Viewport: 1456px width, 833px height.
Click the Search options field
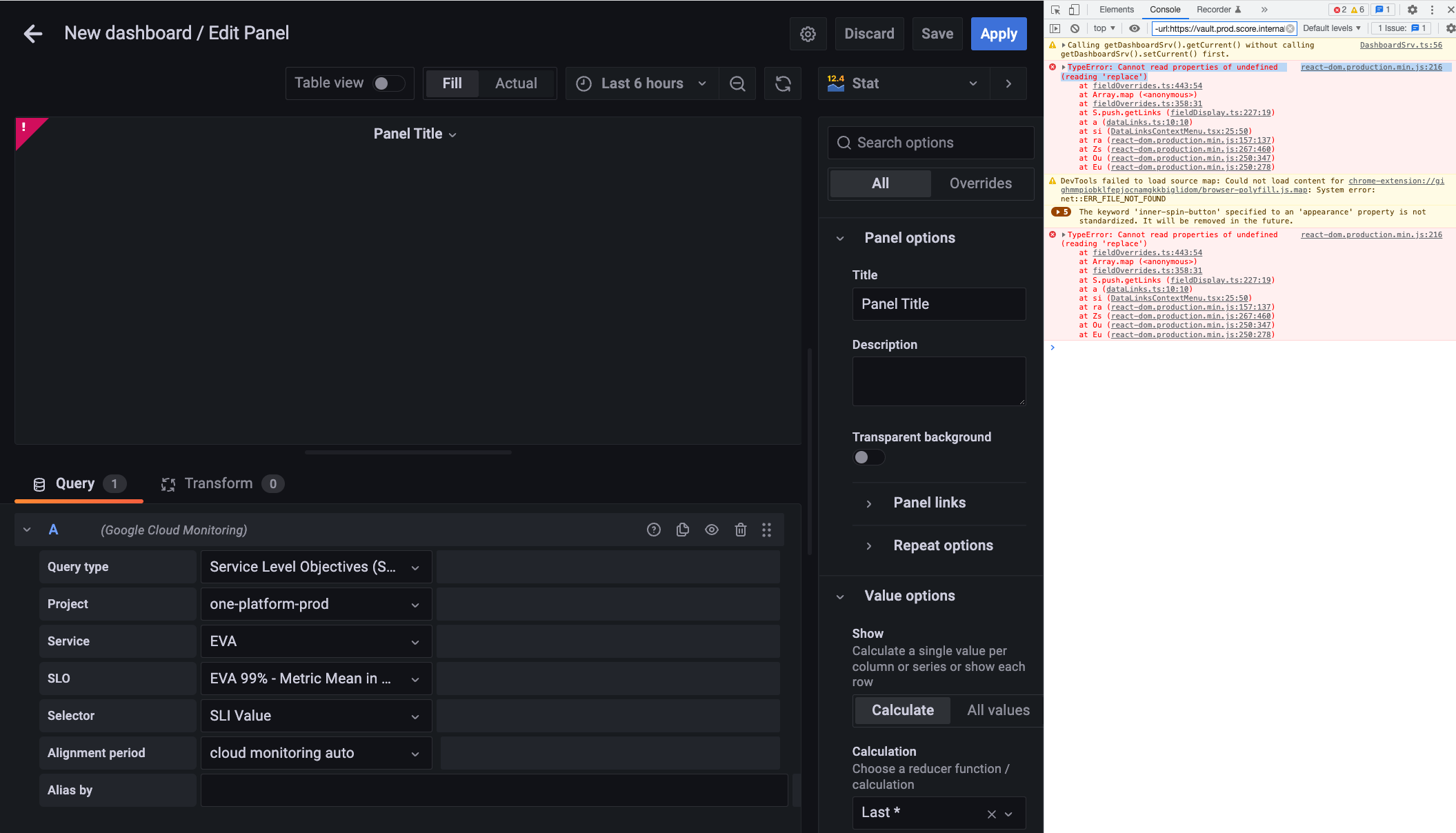(930, 143)
